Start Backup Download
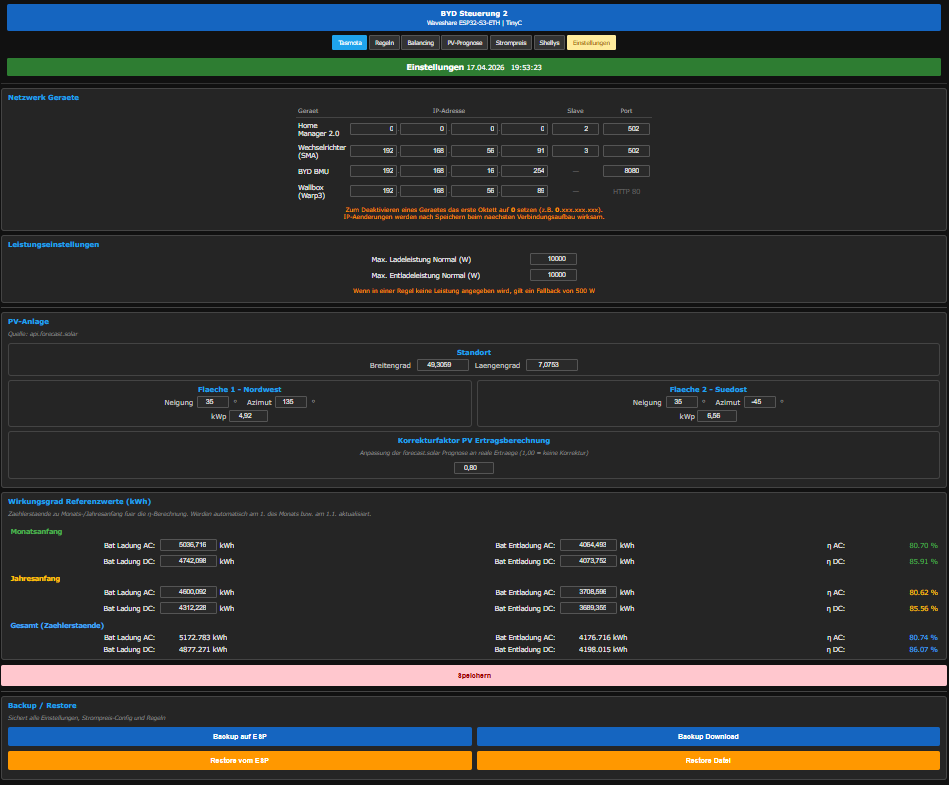This screenshot has height=785, width=949. 708,737
